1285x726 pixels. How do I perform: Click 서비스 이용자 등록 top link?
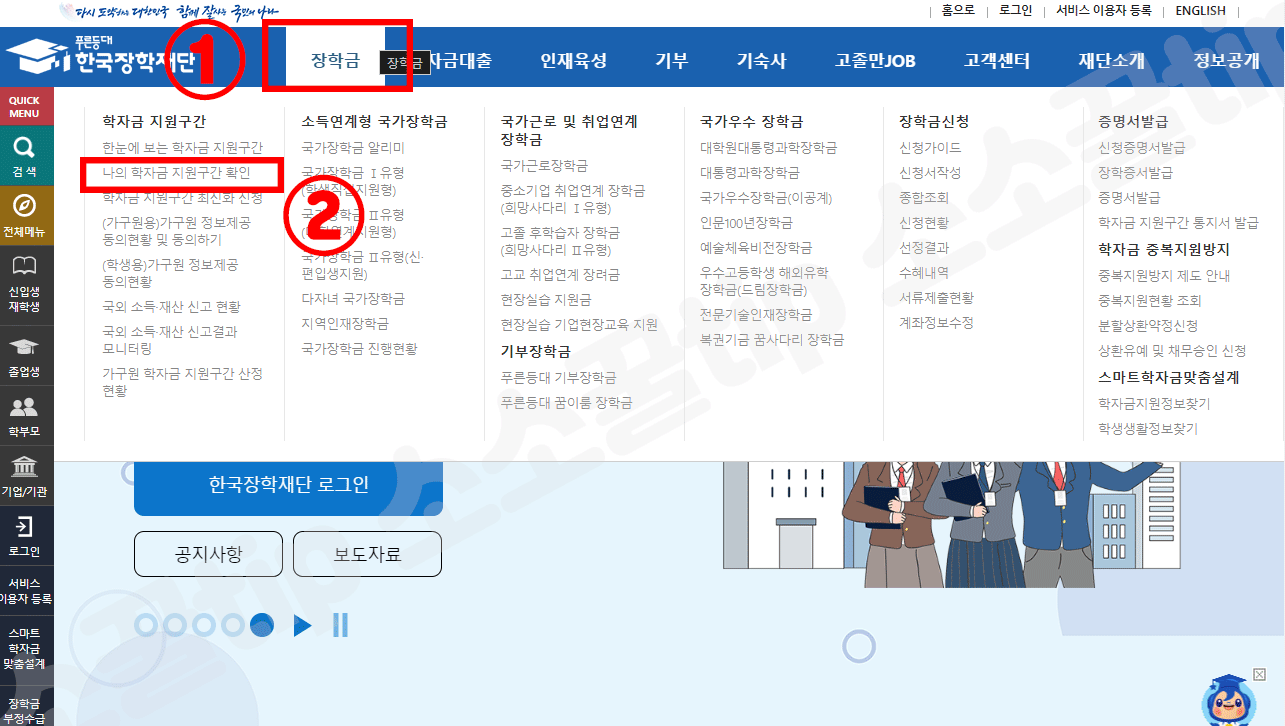1105,10
